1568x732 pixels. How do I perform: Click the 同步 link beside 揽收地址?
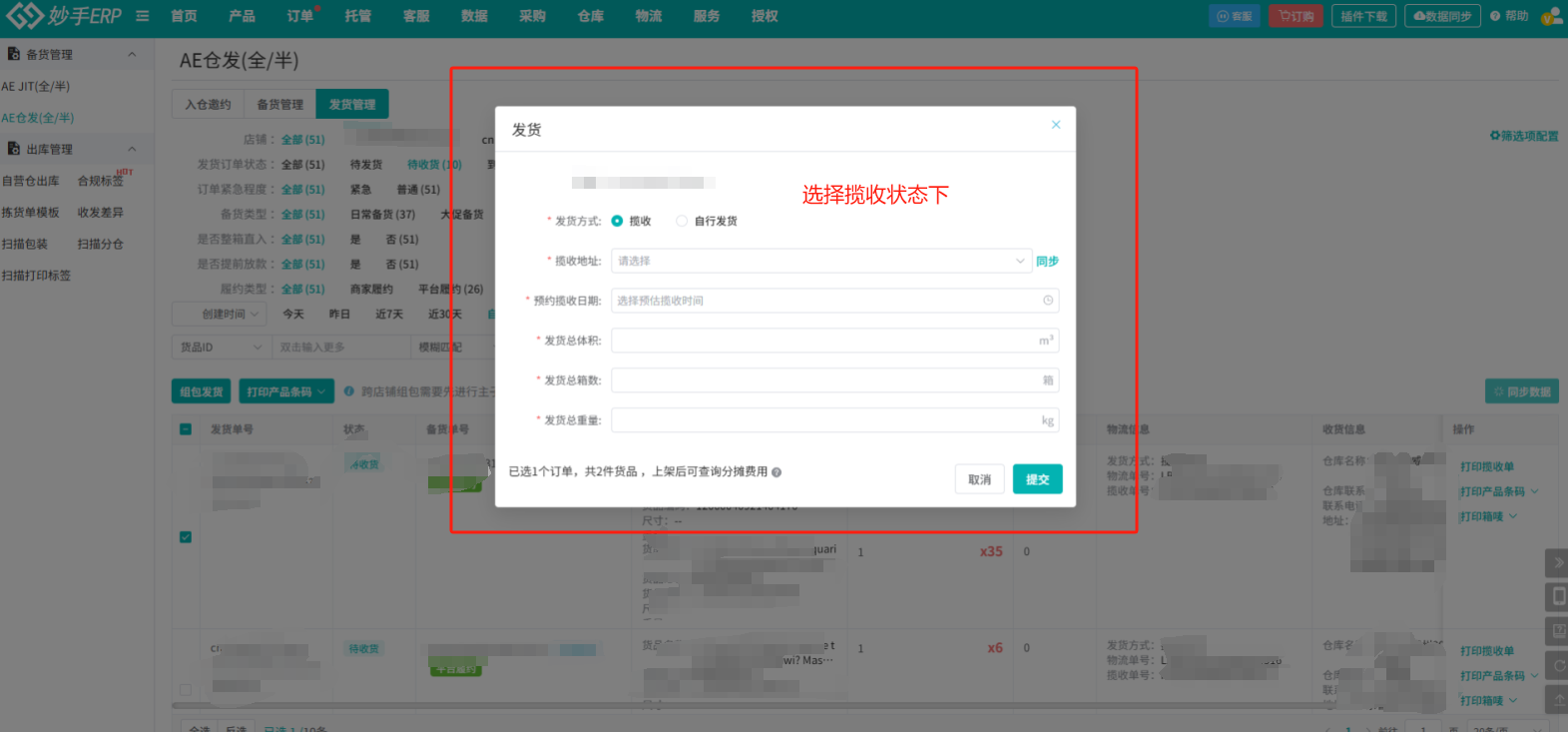[1047, 261]
